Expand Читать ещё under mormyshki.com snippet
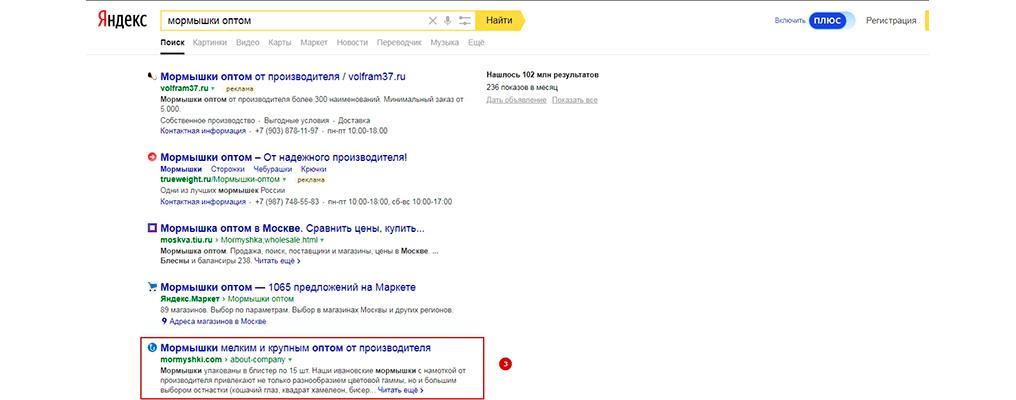 tap(400, 391)
